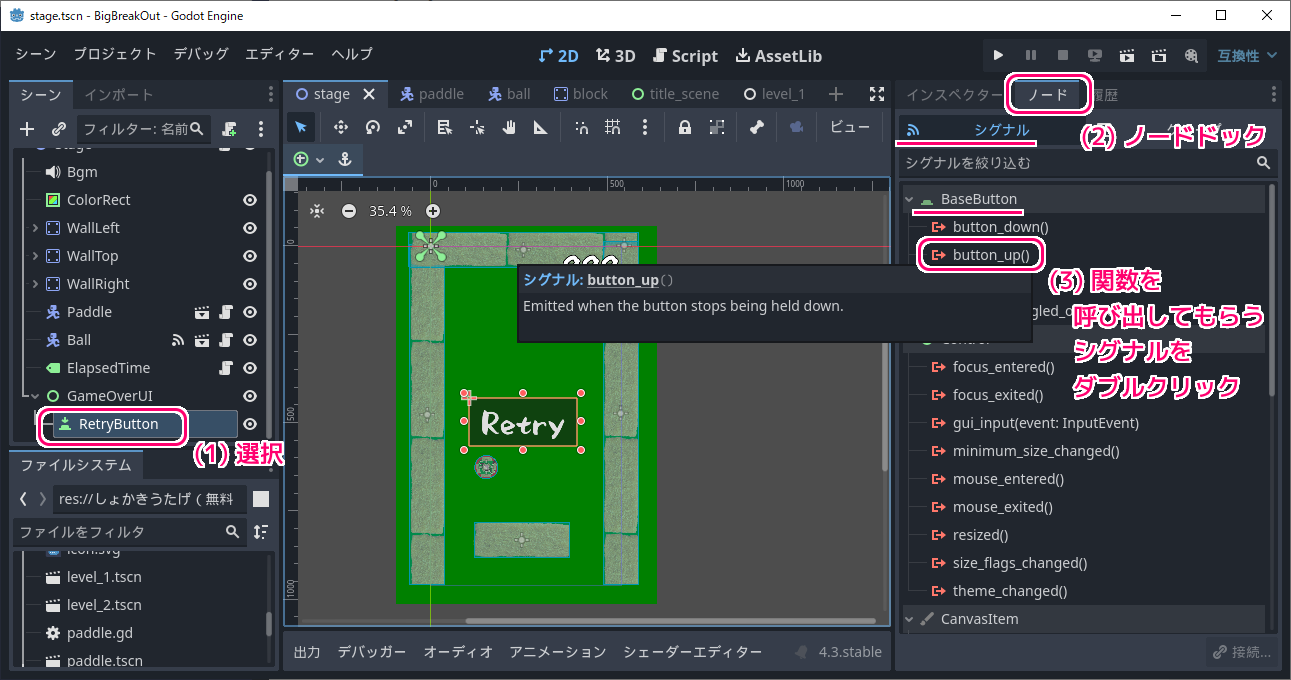
Task: Open Paddle's scene in editor clapper icon
Action: pyautogui.click(x=202, y=312)
